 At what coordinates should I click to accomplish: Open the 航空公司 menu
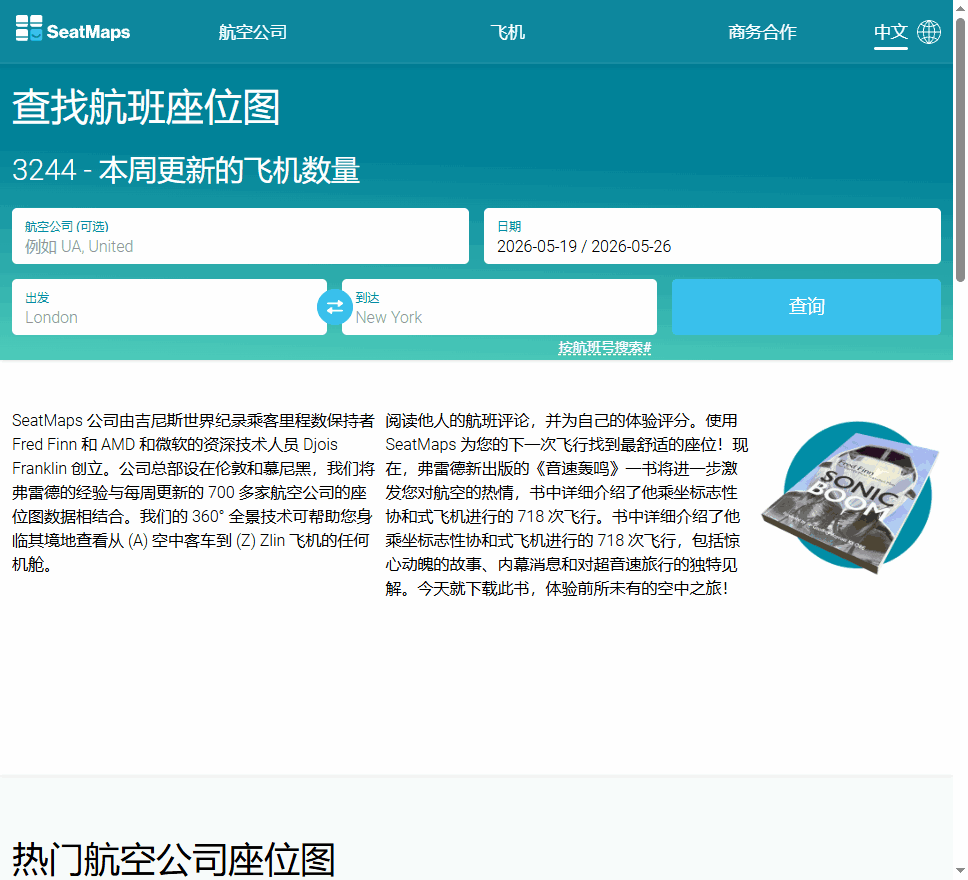tap(252, 31)
